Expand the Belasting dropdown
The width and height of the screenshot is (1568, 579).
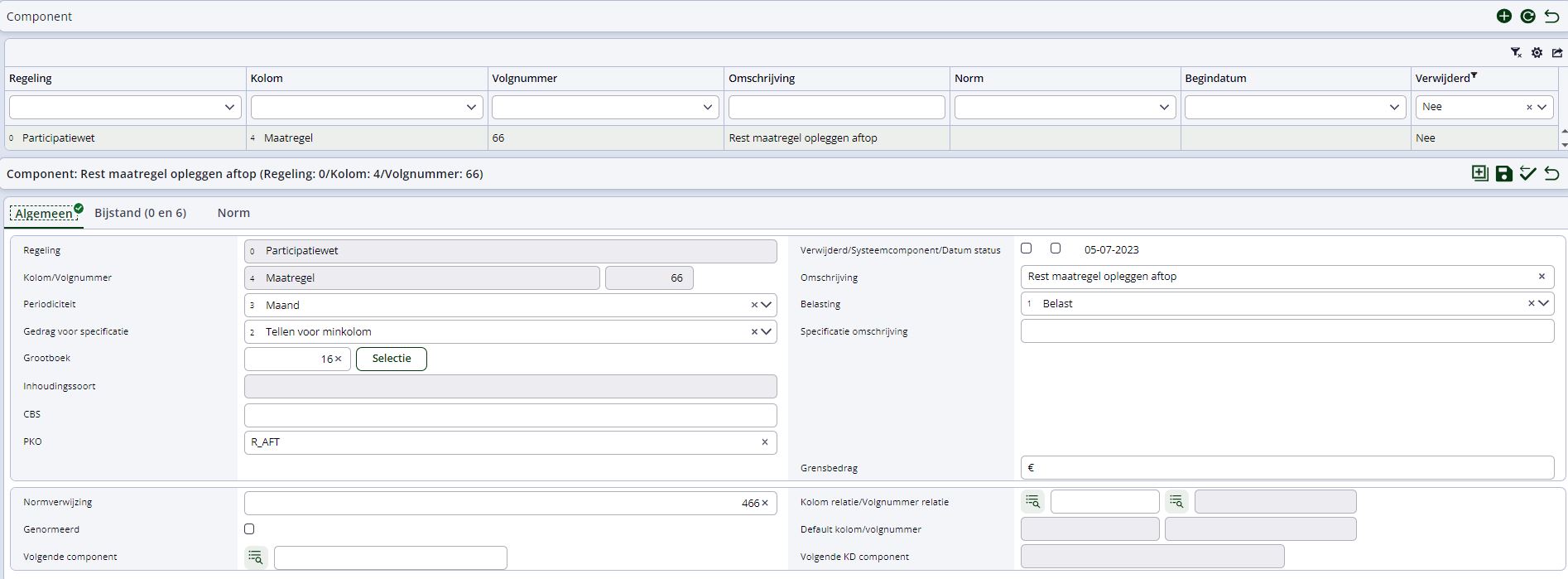1544,303
